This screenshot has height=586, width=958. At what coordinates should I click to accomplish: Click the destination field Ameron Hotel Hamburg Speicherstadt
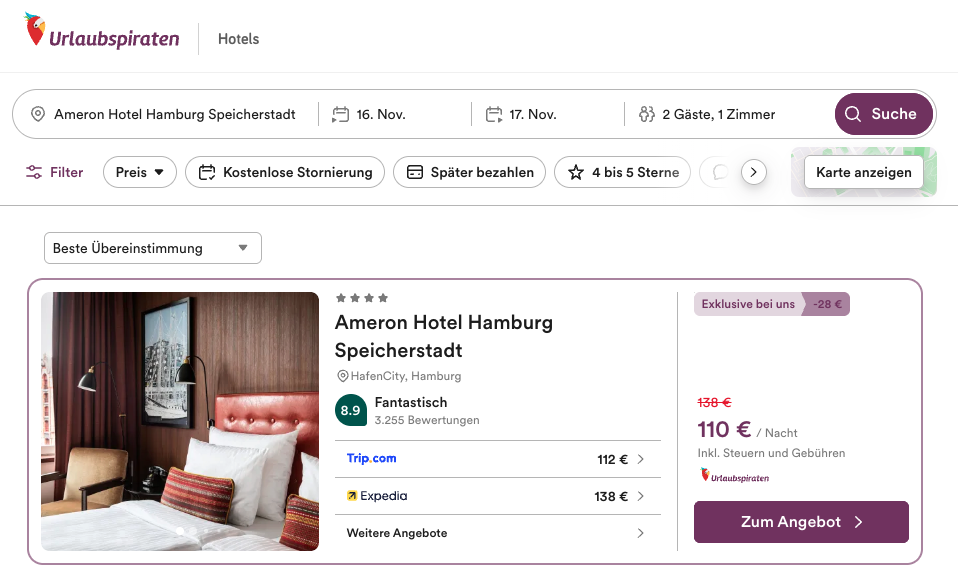(175, 114)
